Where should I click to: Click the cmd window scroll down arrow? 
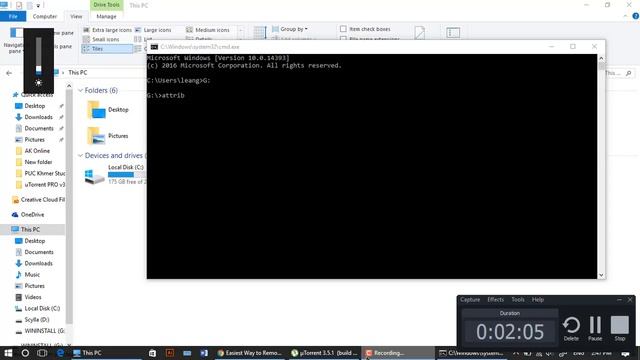tap(601, 276)
